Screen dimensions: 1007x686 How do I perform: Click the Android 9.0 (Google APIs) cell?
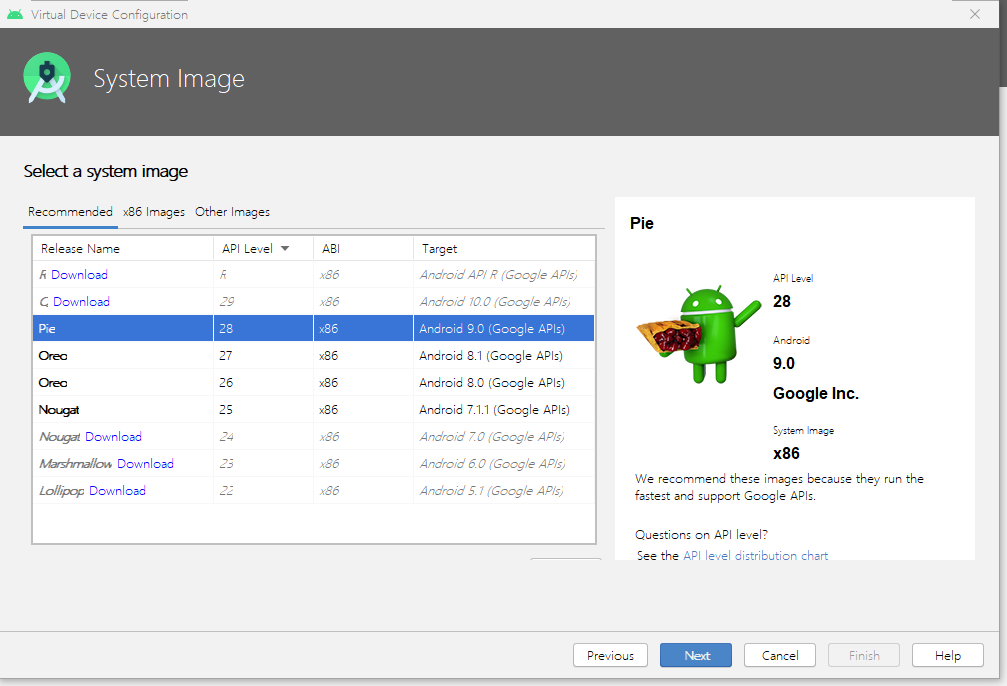point(504,328)
